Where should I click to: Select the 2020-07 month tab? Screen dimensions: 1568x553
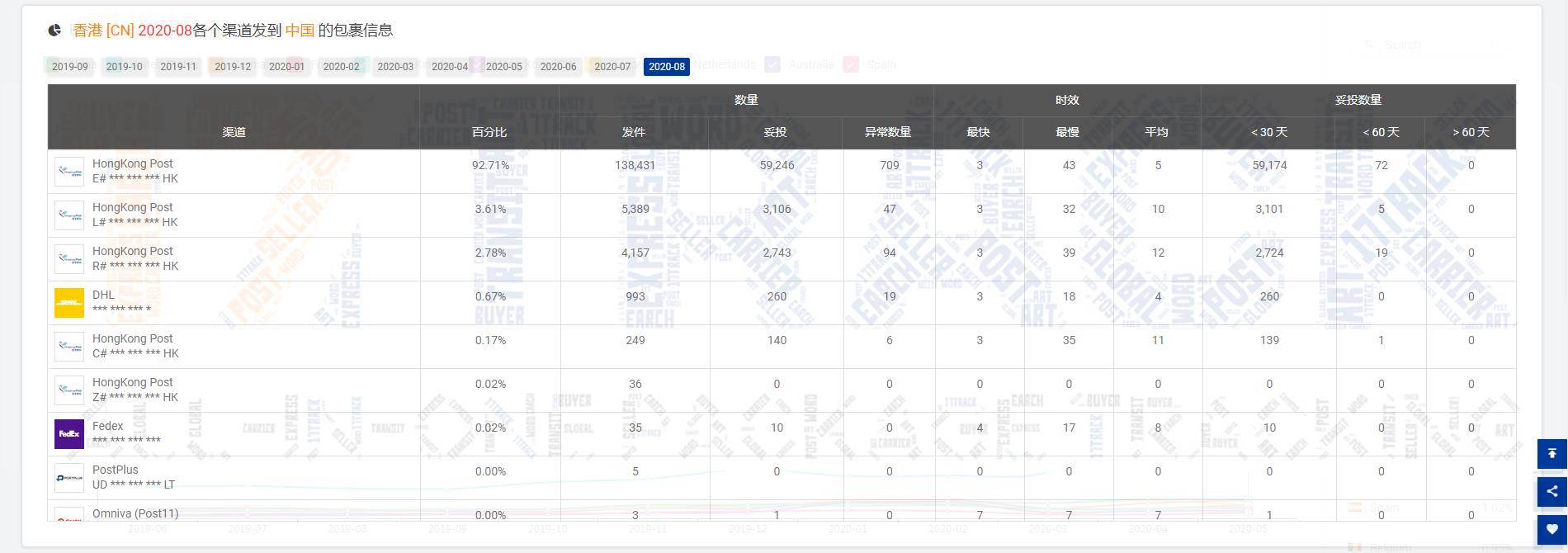click(612, 67)
